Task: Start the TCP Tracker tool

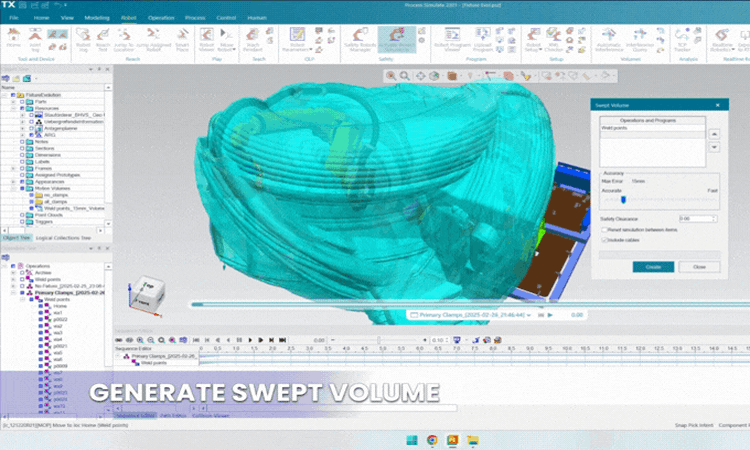Action: click(x=682, y=39)
